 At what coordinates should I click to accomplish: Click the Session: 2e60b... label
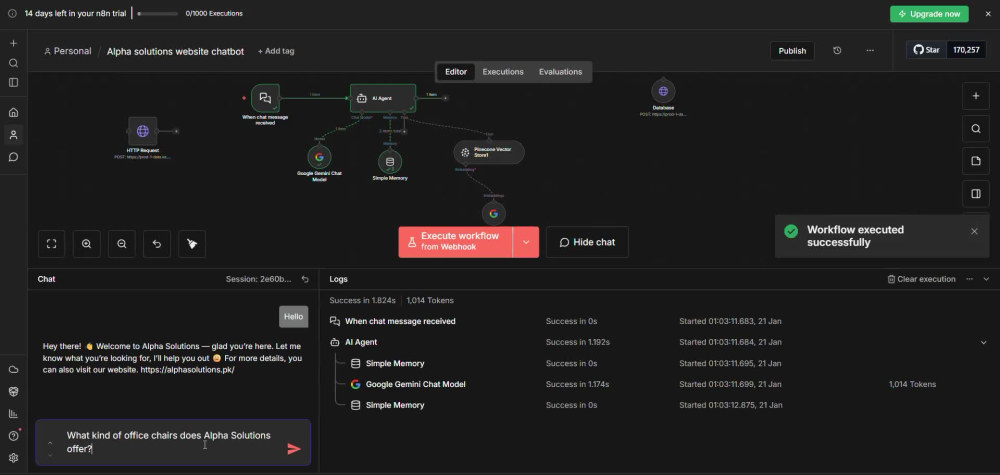click(258, 279)
